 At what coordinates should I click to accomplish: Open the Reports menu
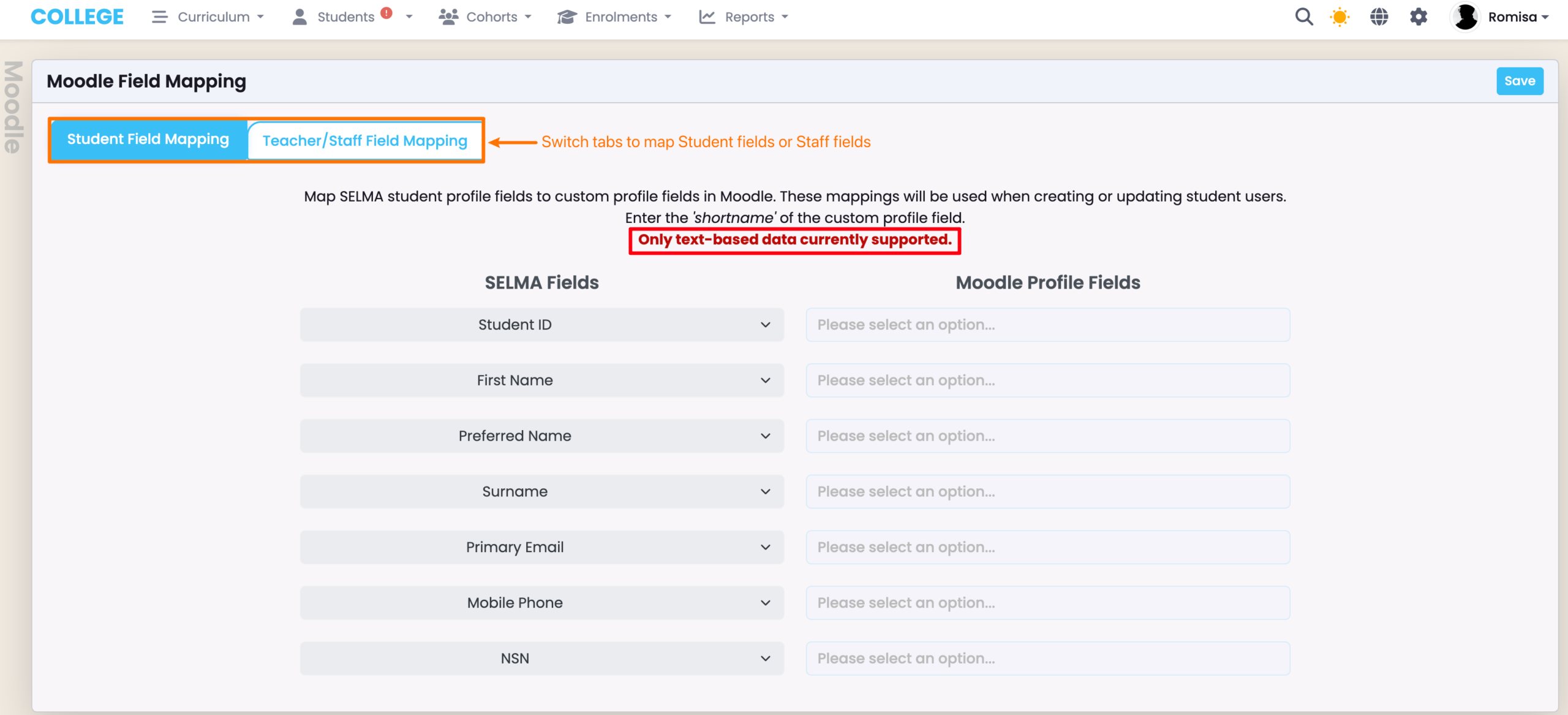point(744,17)
